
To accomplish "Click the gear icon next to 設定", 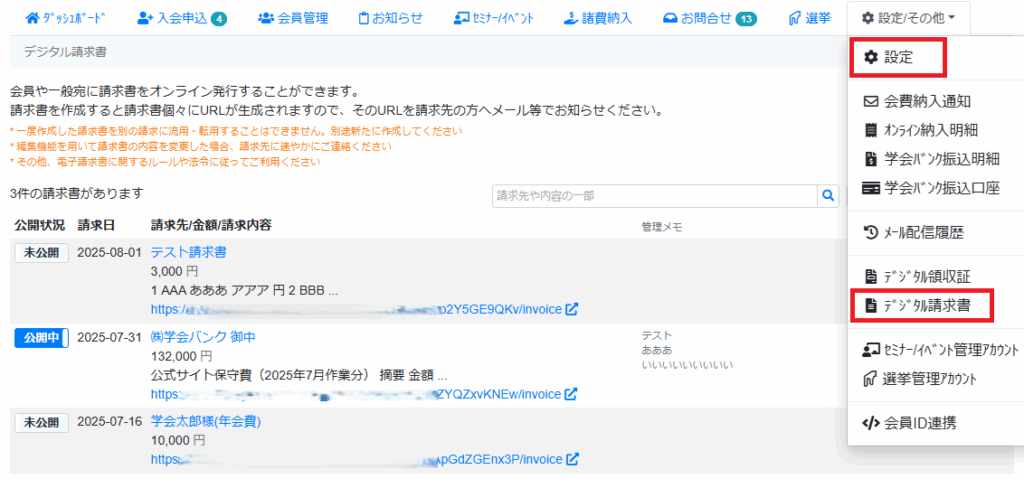I will pyautogui.click(x=870, y=57).
